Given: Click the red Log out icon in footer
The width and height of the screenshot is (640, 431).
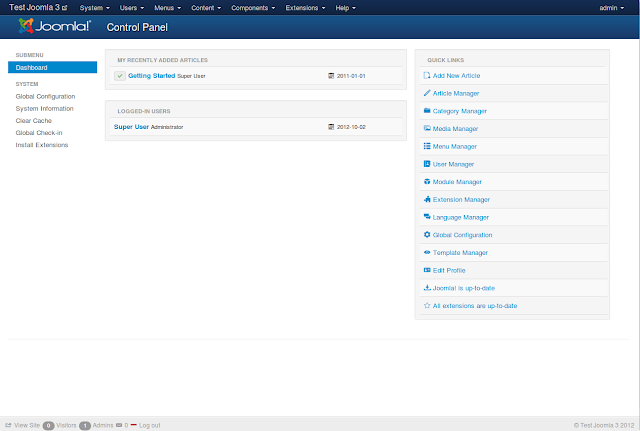Looking at the screenshot, I should [x=133, y=425].
